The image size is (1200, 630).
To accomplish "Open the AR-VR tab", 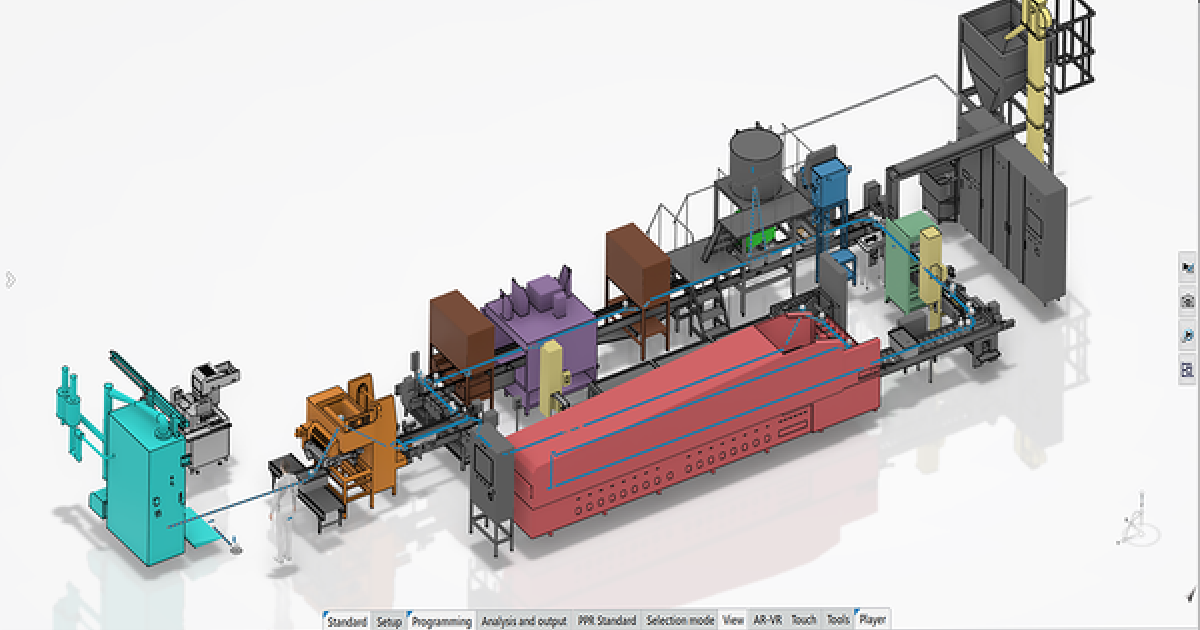I will tap(769, 620).
